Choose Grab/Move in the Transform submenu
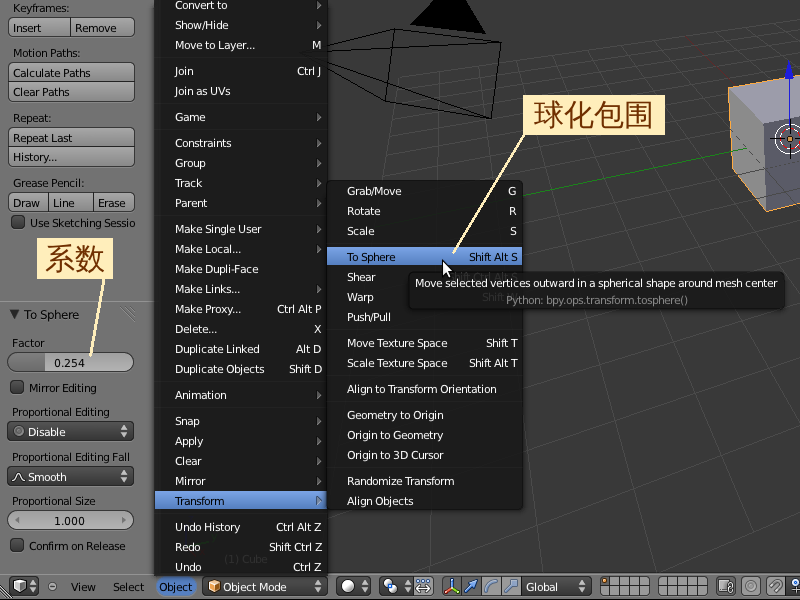The height and width of the screenshot is (600, 800). (424, 191)
